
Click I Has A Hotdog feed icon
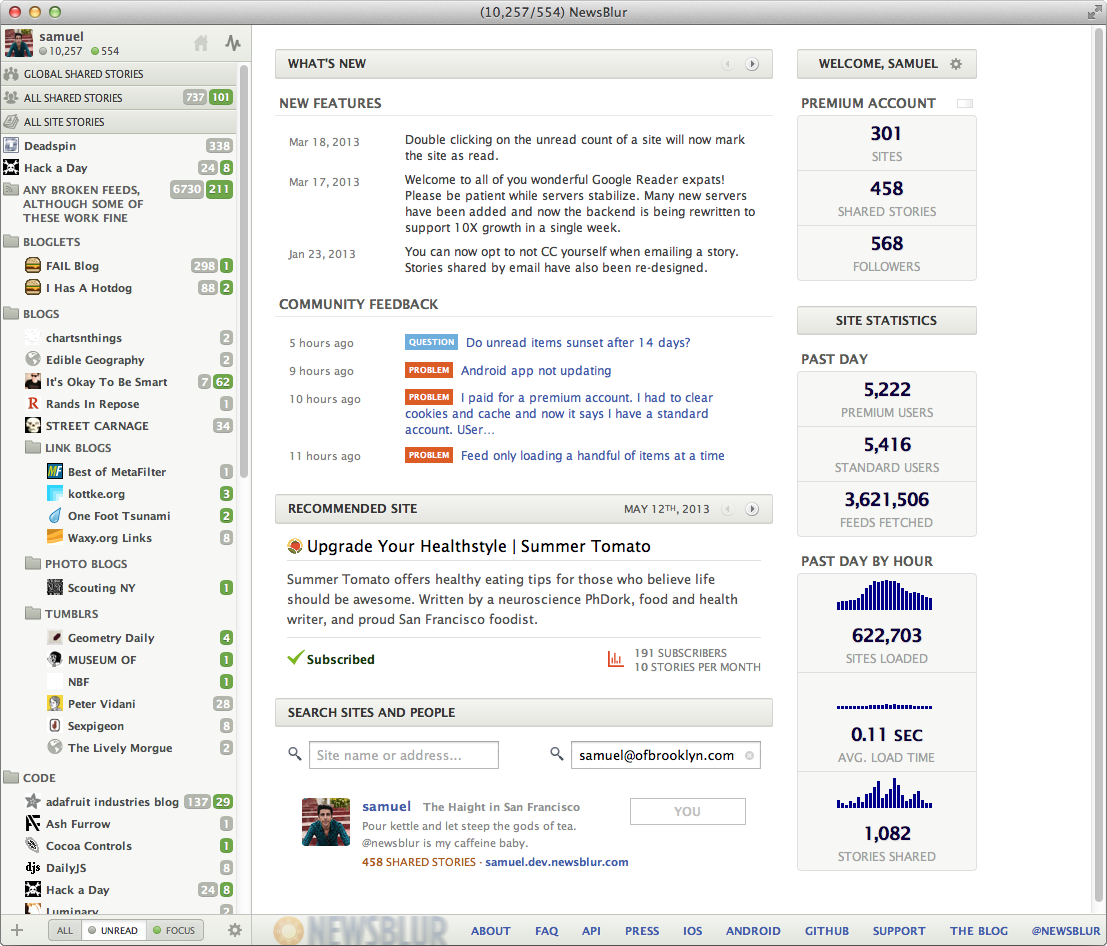(32, 287)
